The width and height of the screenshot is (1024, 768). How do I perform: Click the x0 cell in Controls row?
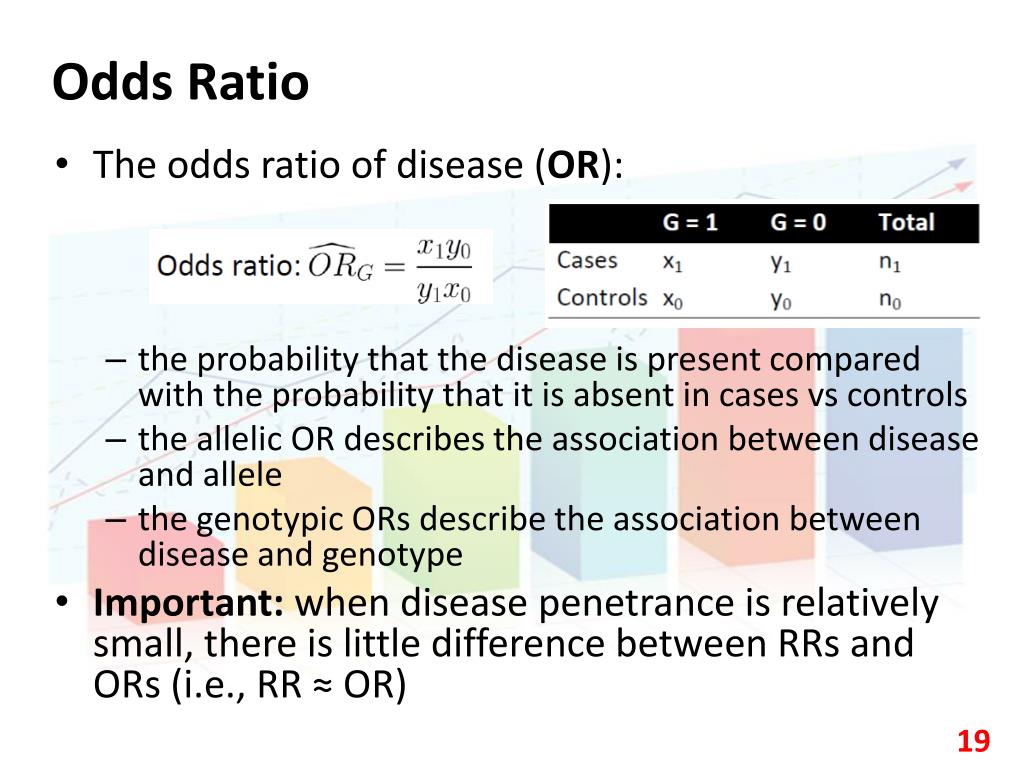673,300
